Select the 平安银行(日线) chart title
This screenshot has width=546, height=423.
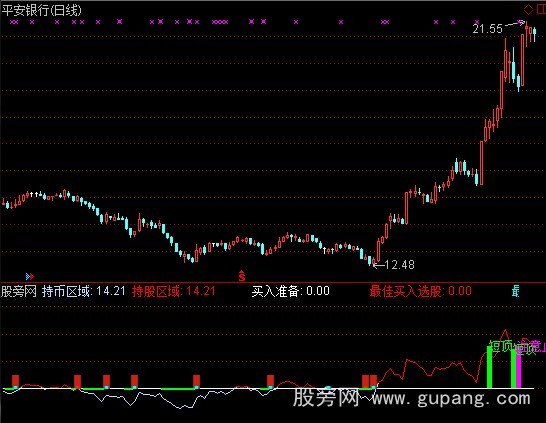[41, 10]
